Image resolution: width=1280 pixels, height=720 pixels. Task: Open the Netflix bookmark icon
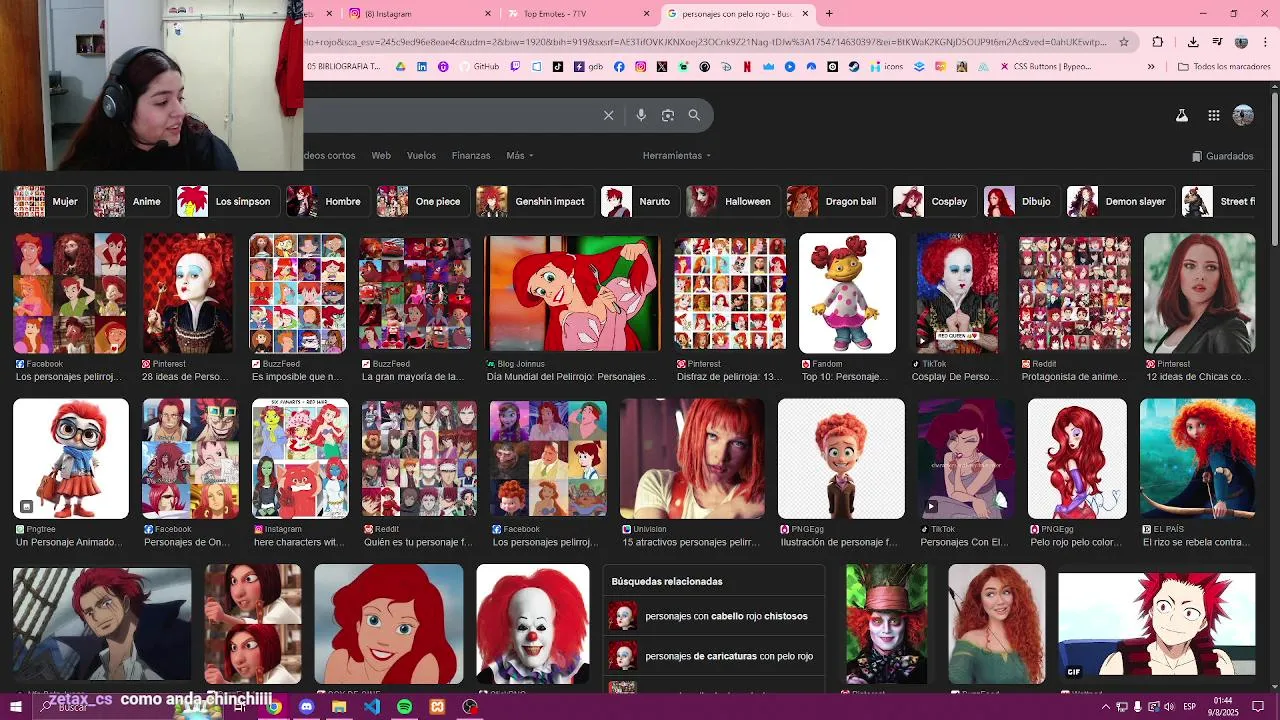tap(747, 67)
